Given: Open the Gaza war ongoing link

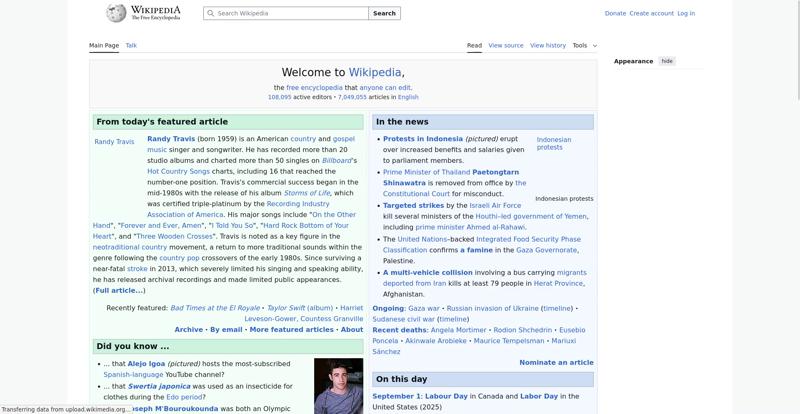Looking at the screenshot, I should point(423,308).
